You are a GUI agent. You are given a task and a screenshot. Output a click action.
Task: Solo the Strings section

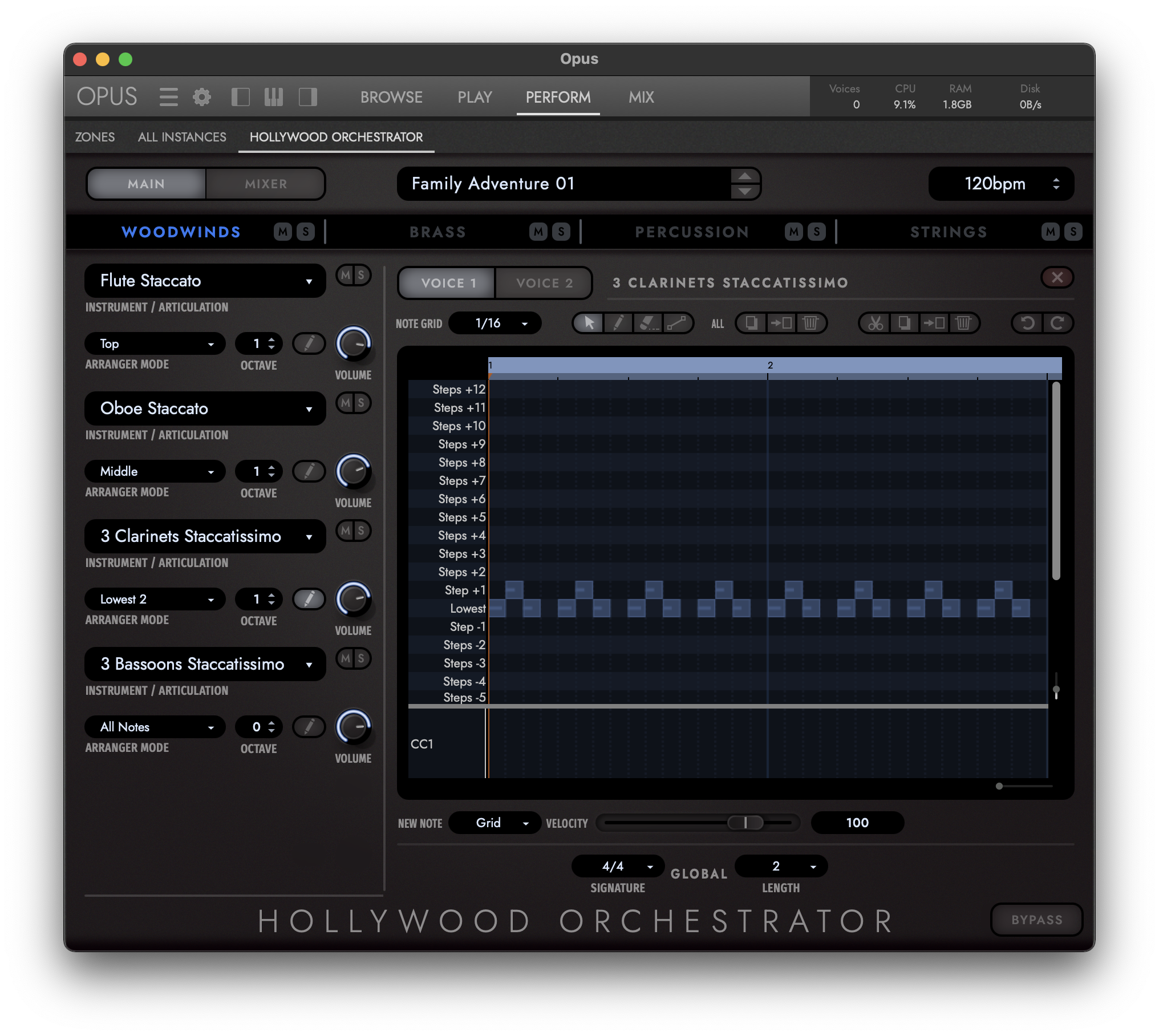(1073, 232)
